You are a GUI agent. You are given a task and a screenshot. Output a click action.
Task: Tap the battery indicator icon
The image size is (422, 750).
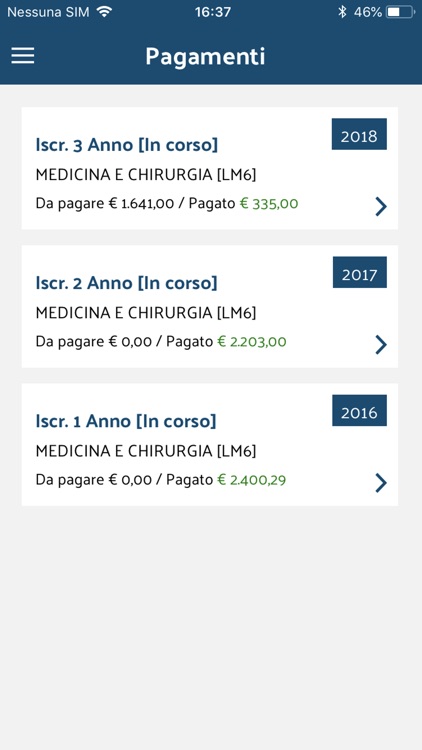pos(400,12)
